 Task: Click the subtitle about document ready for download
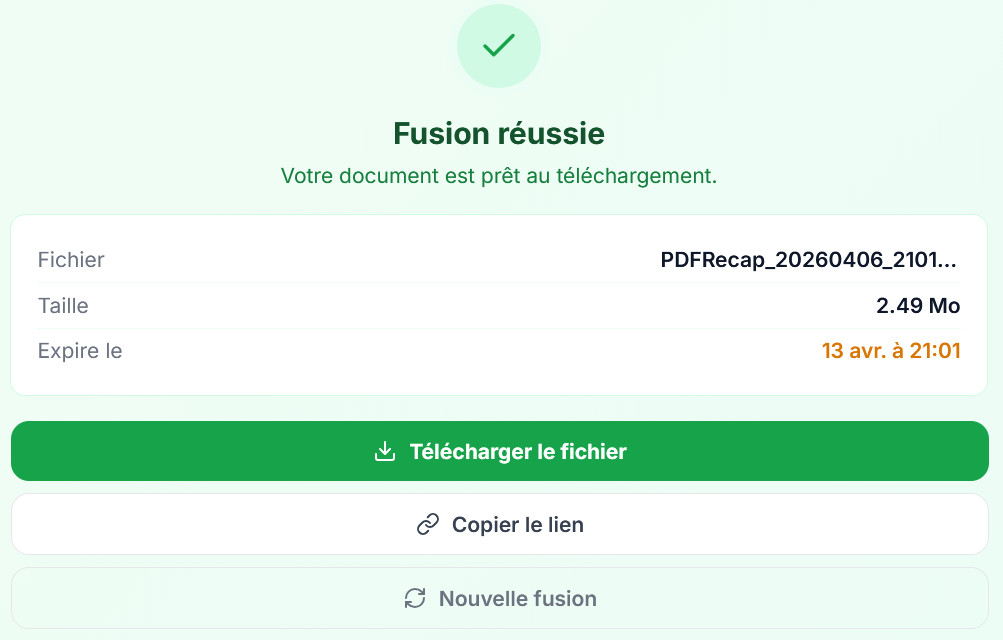point(498,175)
